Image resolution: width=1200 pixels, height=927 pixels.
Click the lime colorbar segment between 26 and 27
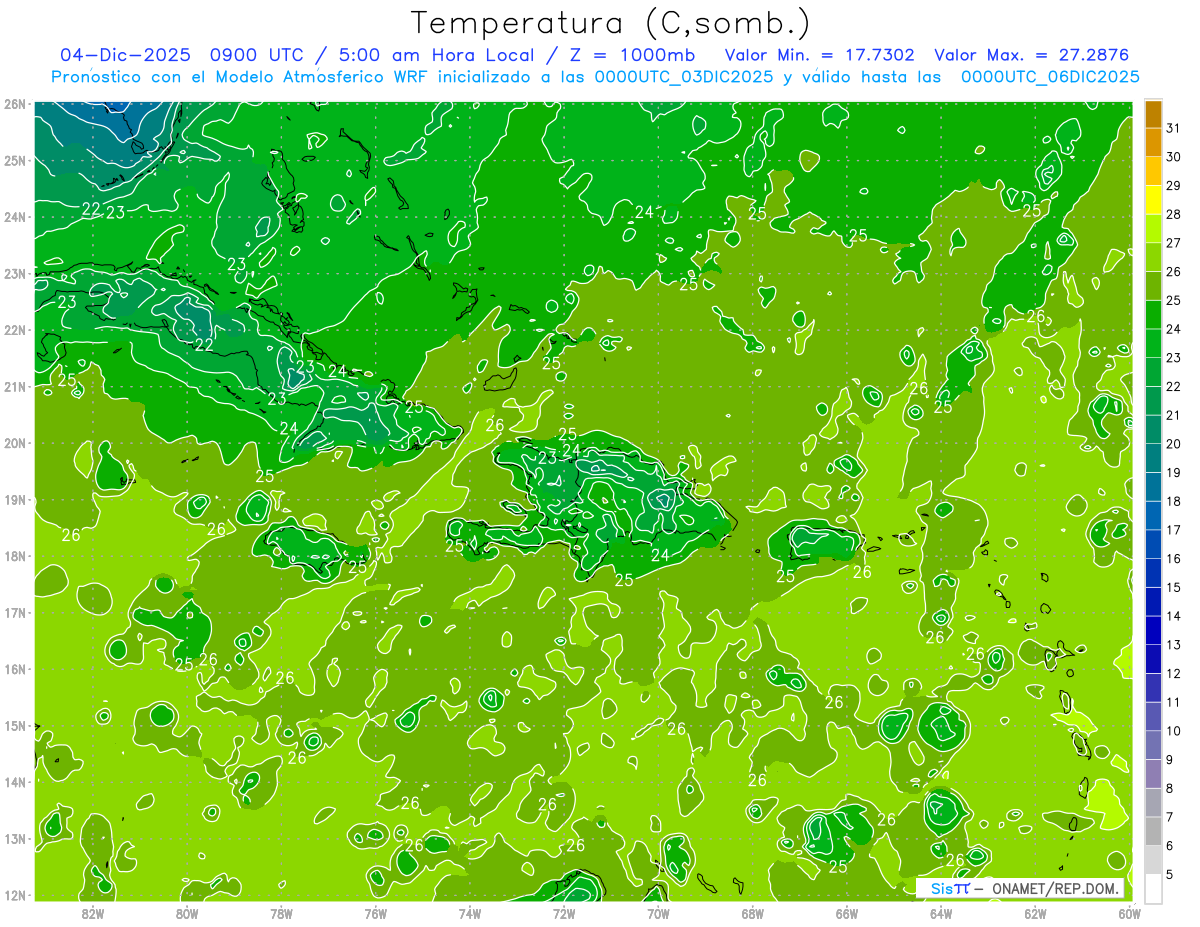click(x=1153, y=257)
